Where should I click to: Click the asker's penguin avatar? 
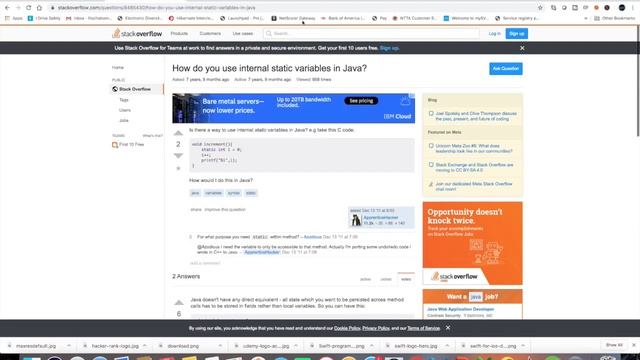356,220
